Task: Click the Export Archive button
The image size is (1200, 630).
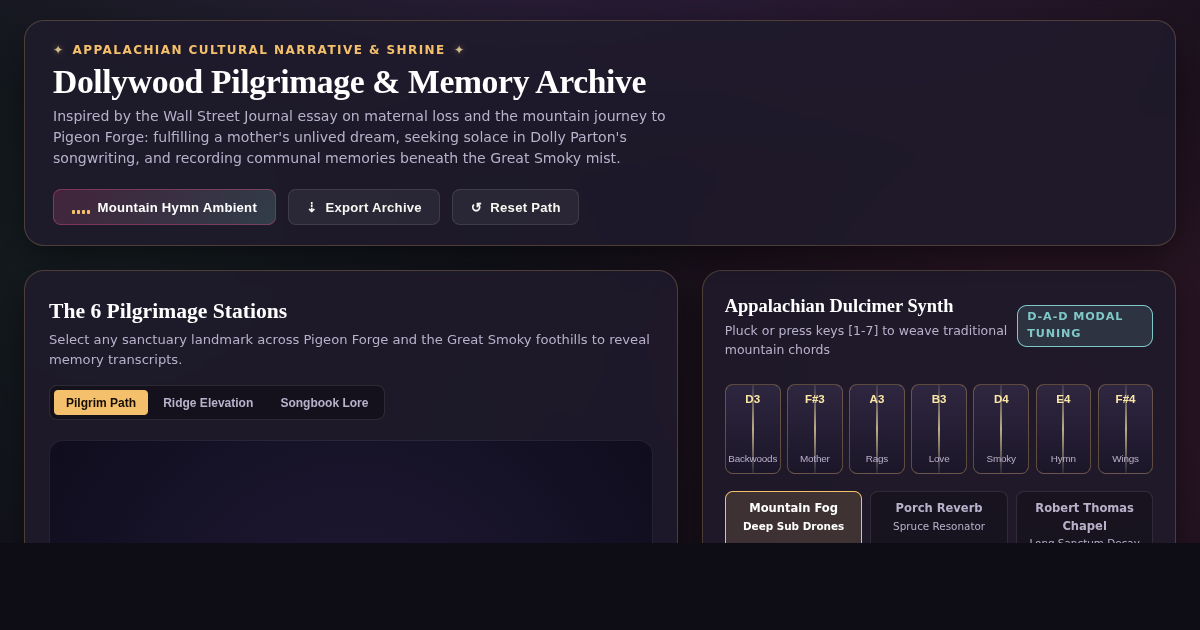Action: (364, 207)
